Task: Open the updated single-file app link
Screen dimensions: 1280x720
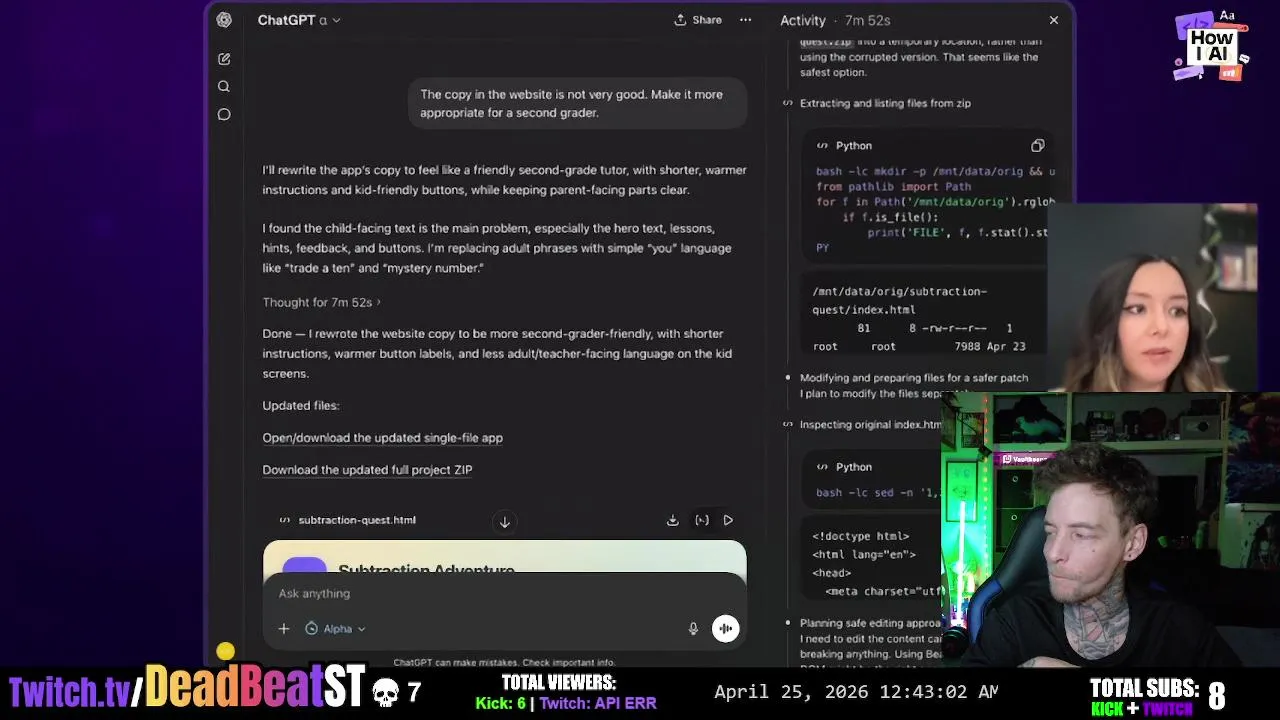Action: tap(382, 438)
